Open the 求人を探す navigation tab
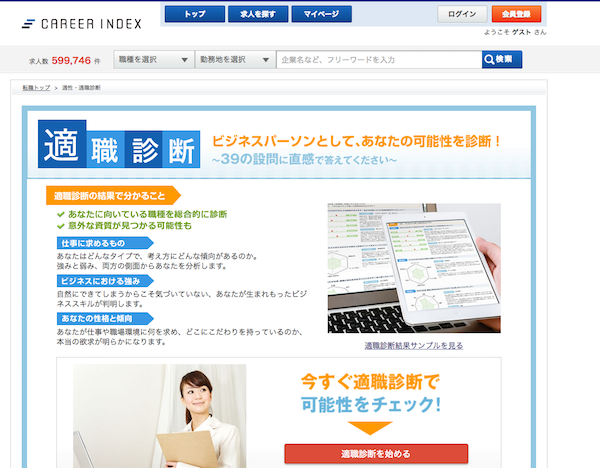Viewport: 600px width, 468px height. [x=258, y=14]
